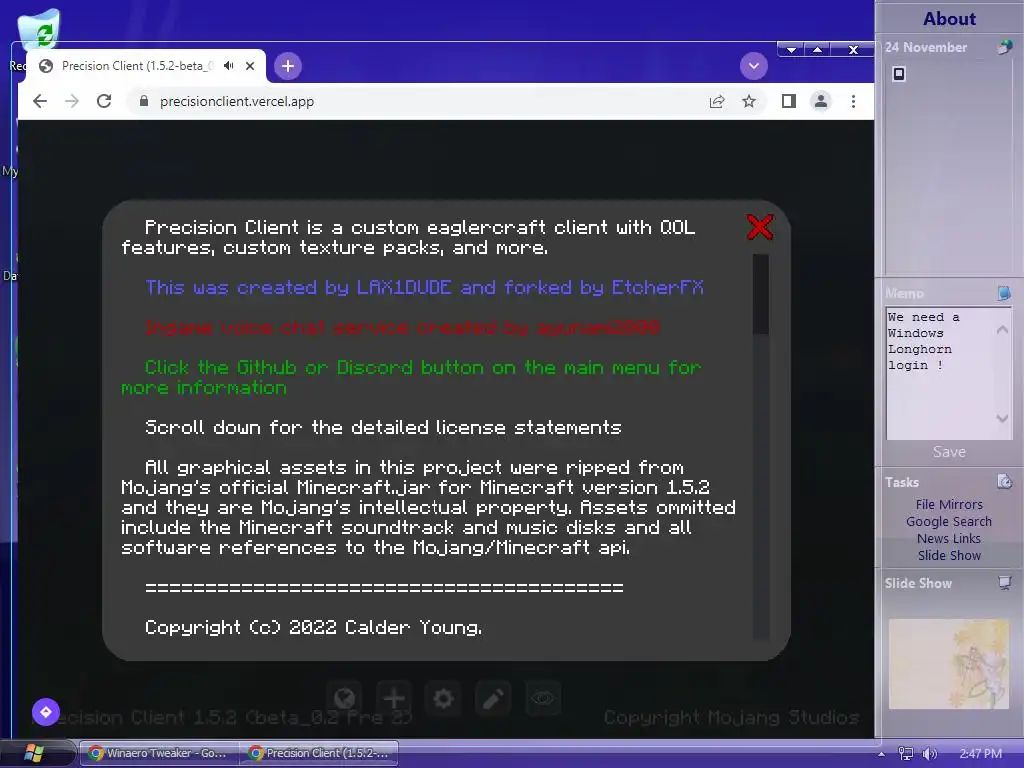The image size is (1024, 768).
Task: Click the Tasks panel header icon
Action: click(x=1004, y=482)
